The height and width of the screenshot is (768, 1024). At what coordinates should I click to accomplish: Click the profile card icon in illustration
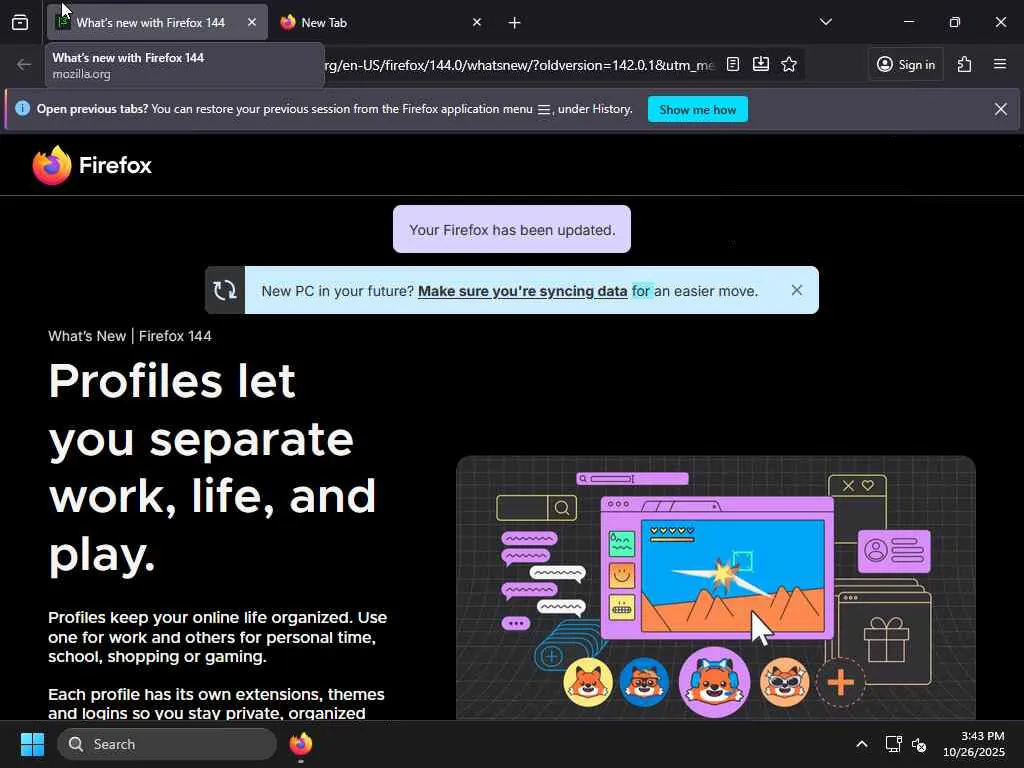click(x=894, y=551)
